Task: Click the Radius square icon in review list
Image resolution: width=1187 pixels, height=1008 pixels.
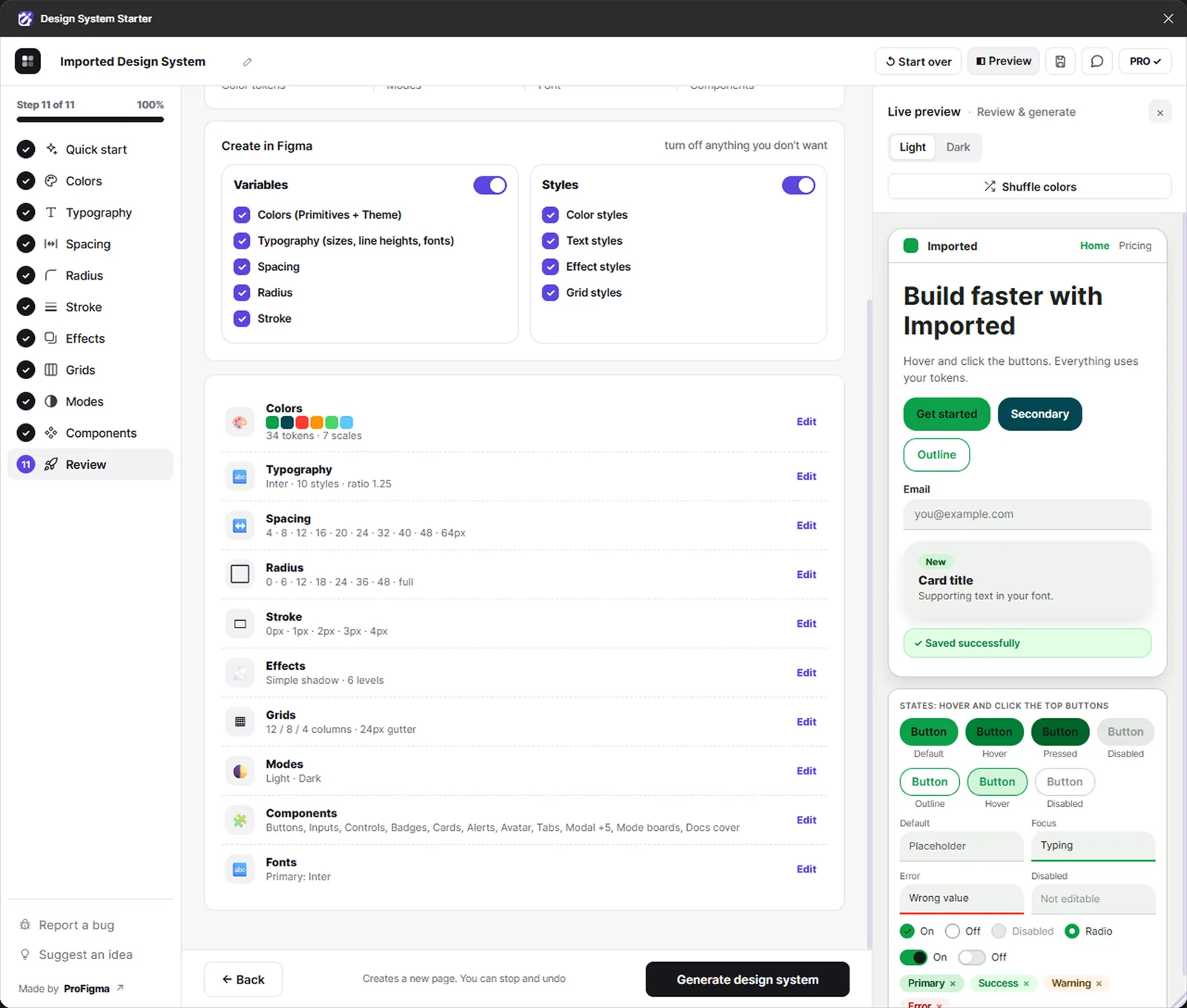Action: point(240,574)
